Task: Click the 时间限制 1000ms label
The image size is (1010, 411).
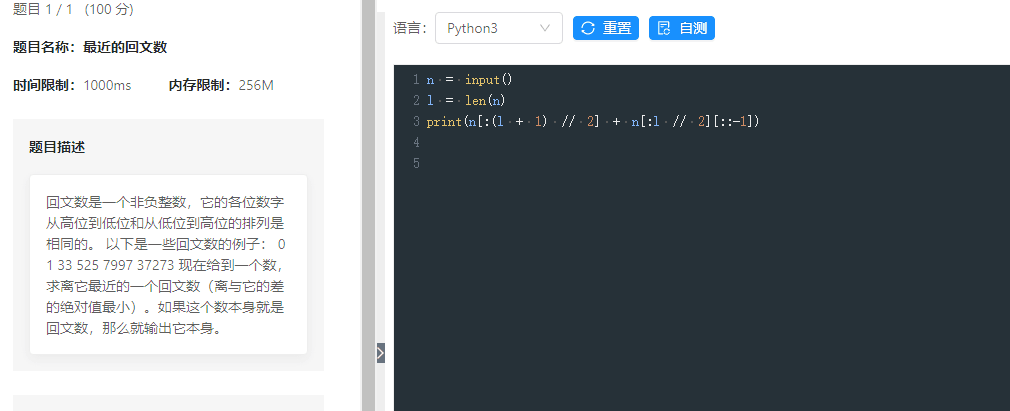Action: [x=72, y=85]
